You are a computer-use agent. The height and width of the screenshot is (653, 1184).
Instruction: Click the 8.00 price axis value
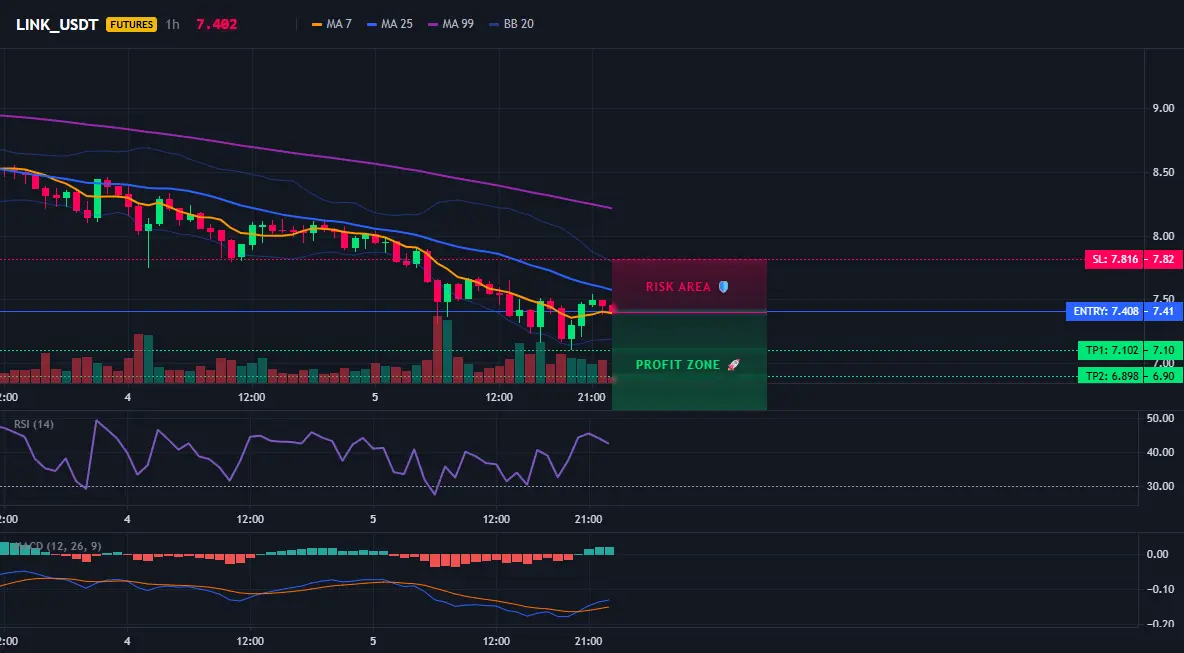1164,236
